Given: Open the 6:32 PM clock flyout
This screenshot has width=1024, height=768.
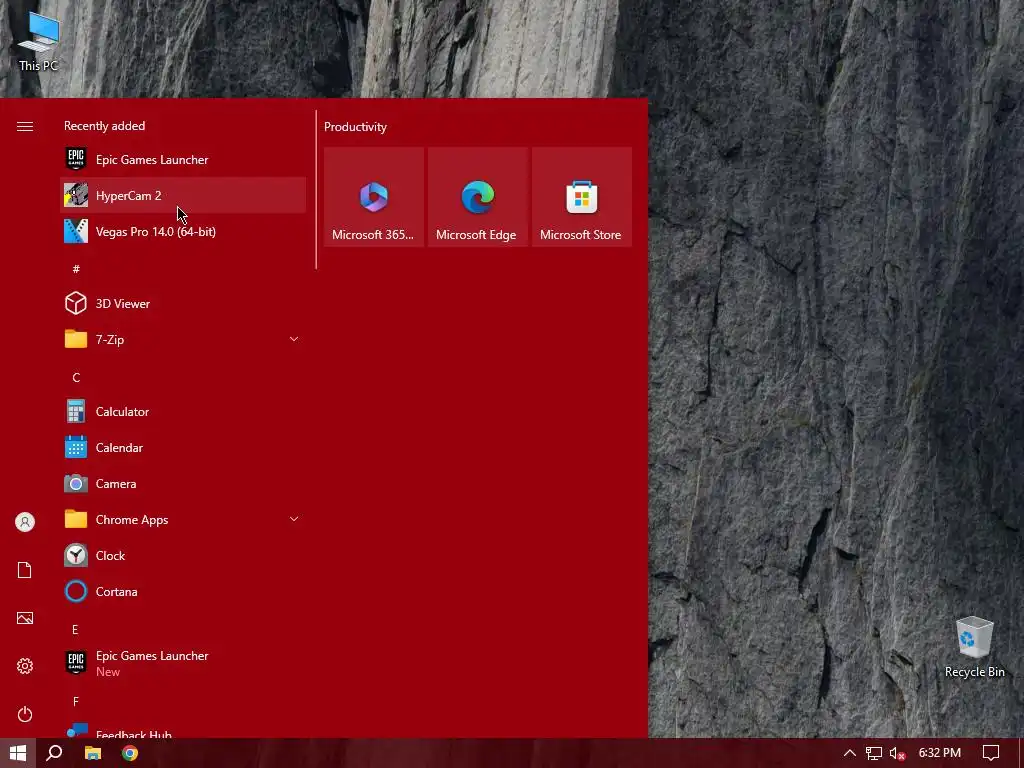Looking at the screenshot, I should [x=940, y=753].
